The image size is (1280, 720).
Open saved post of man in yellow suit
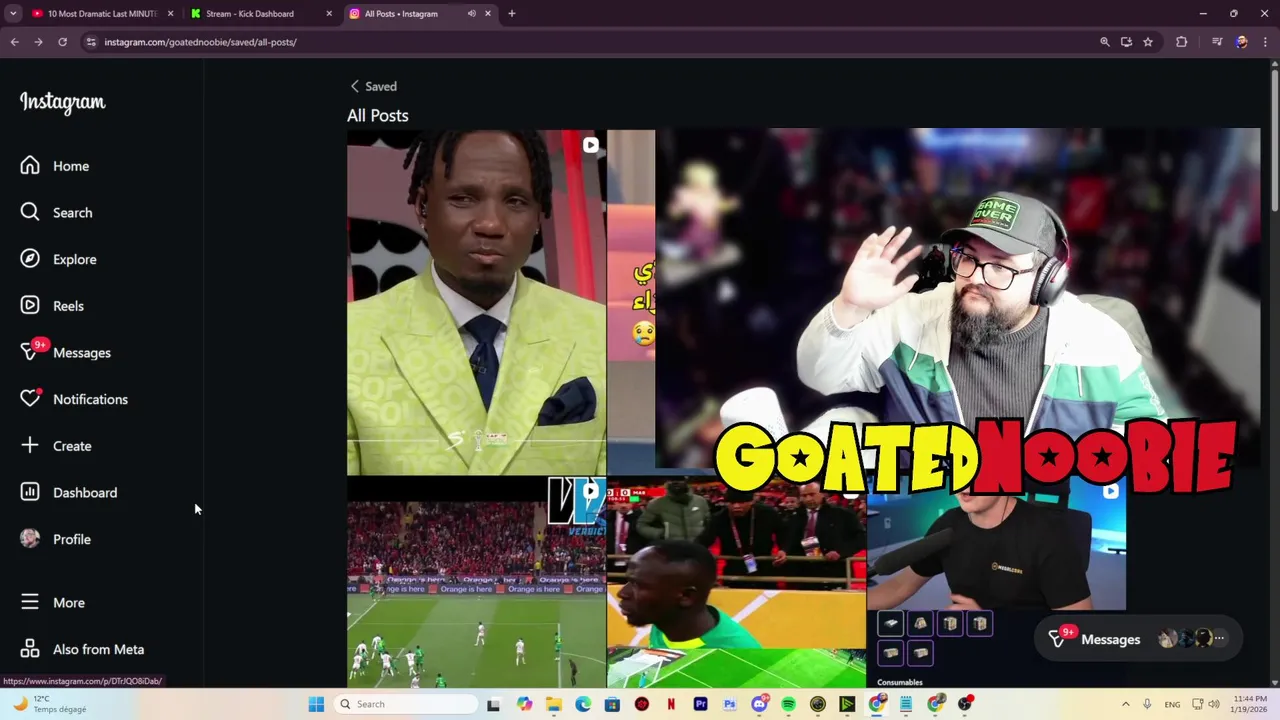pos(476,302)
